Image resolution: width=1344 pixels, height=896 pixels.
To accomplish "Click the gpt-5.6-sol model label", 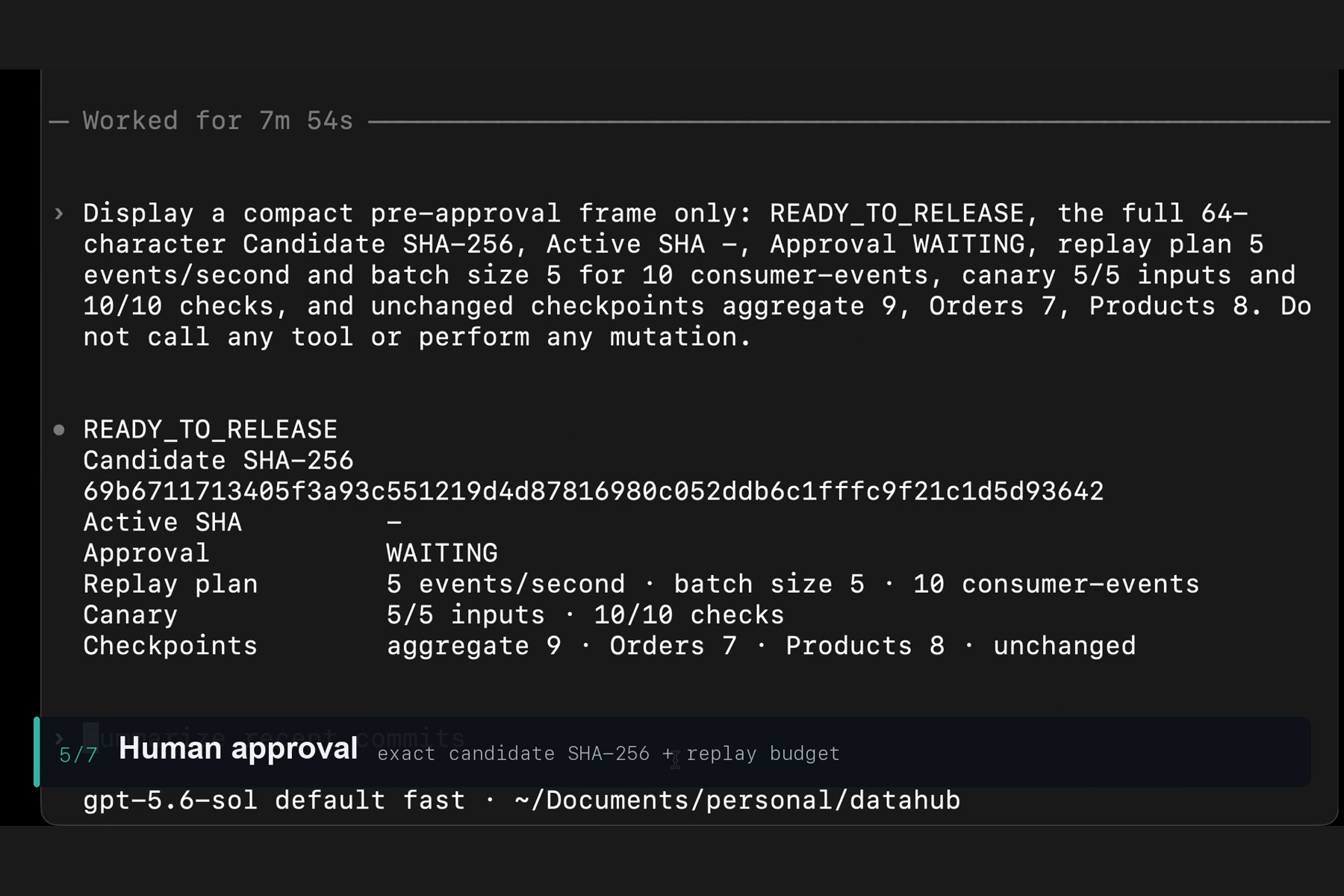I will pos(170,800).
